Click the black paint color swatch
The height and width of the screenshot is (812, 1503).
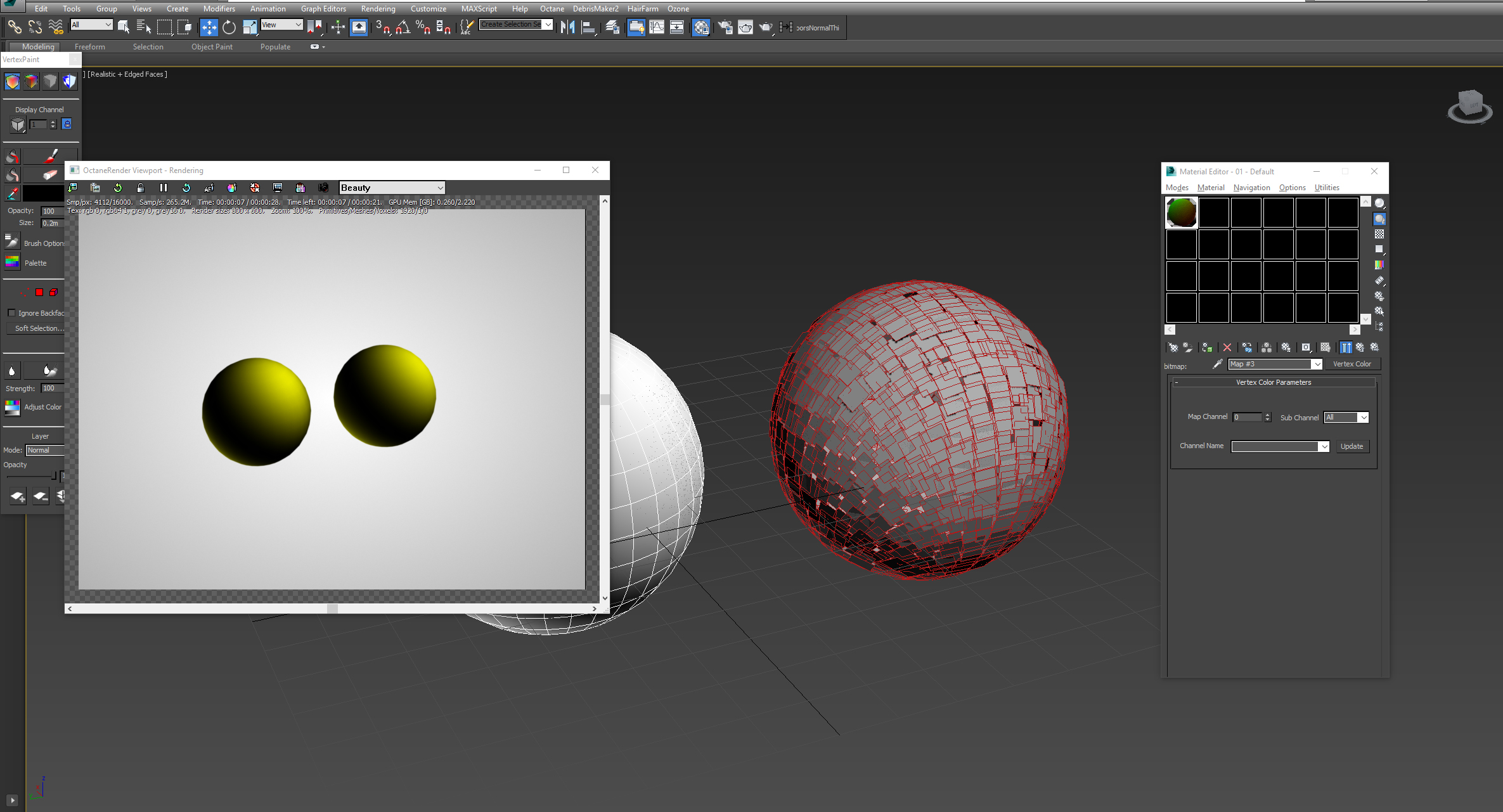coord(42,193)
